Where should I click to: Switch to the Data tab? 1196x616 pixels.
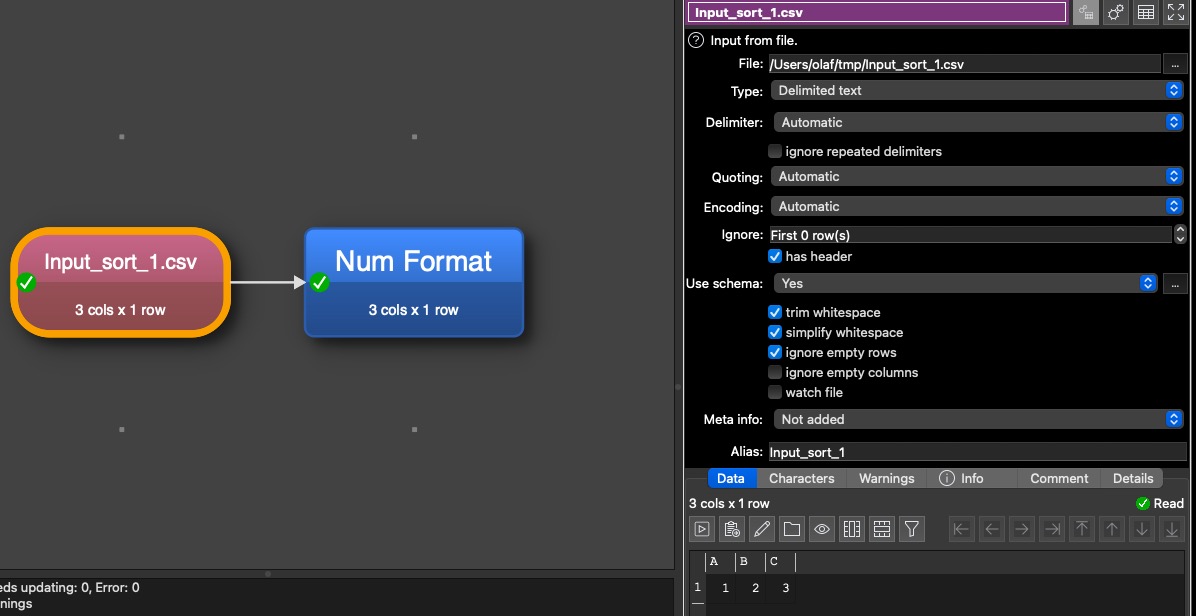731,479
